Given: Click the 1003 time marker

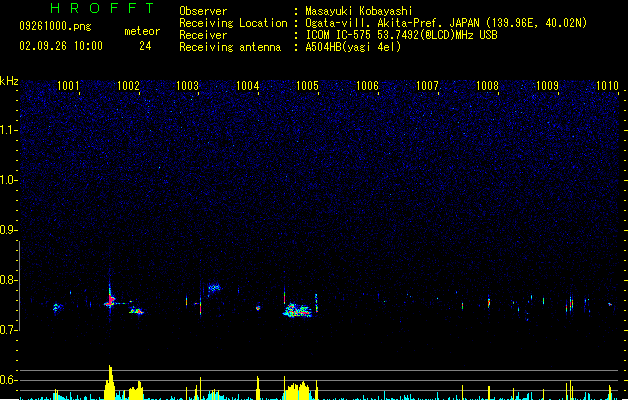Looking at the screenshot, I should (188, 86).
